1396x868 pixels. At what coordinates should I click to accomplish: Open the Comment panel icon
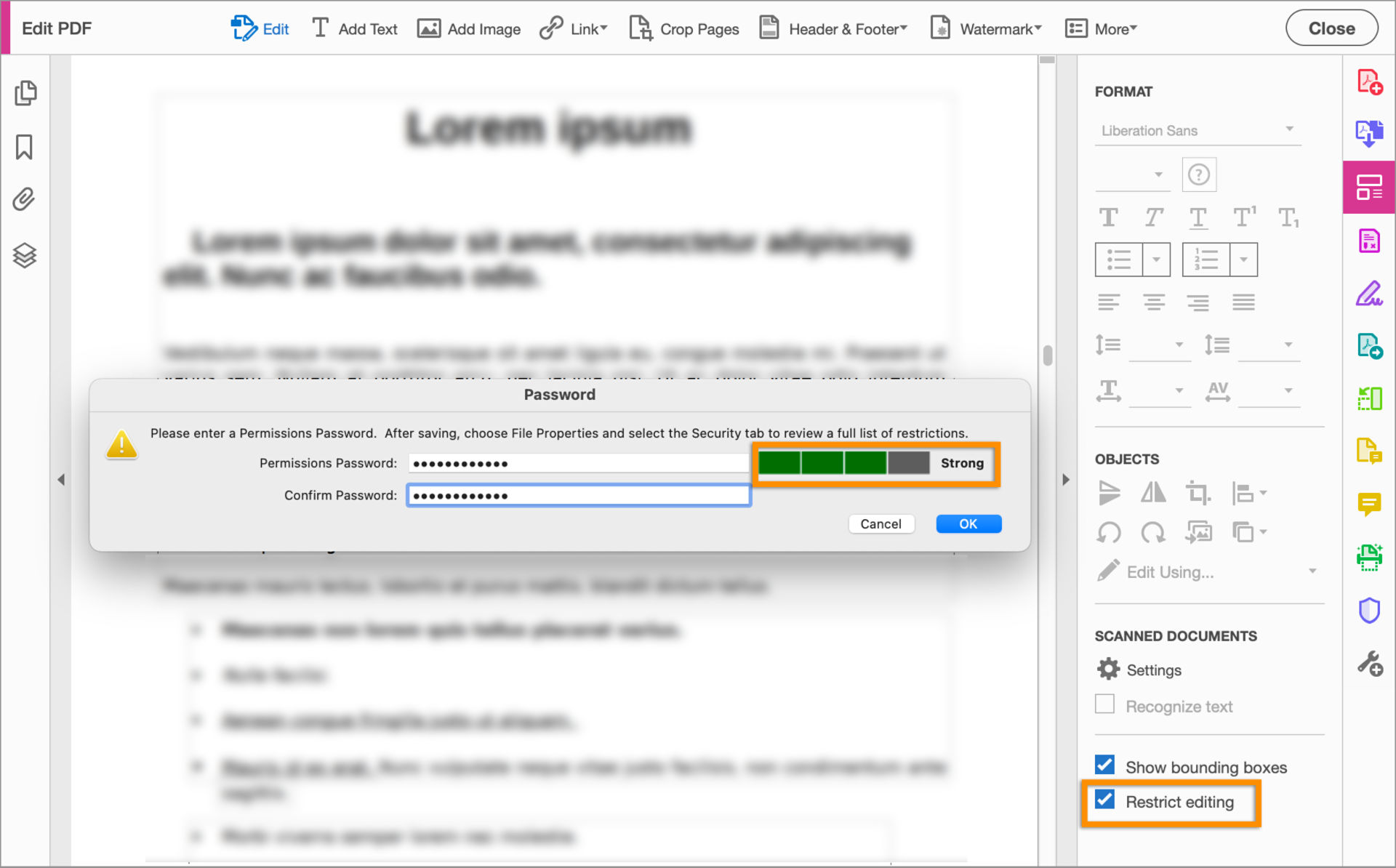coord(1370,505)
